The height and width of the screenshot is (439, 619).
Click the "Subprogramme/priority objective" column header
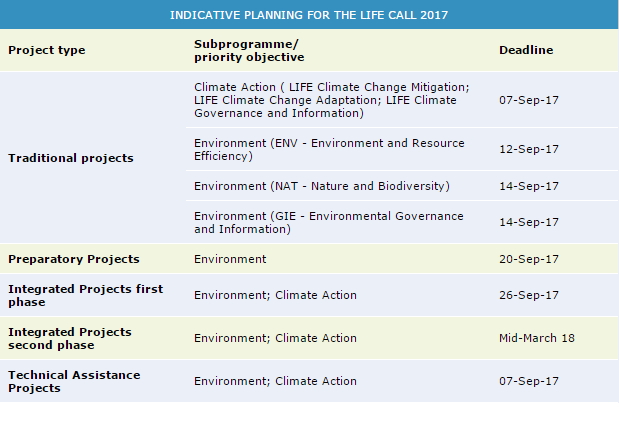[x=246, y=50]
